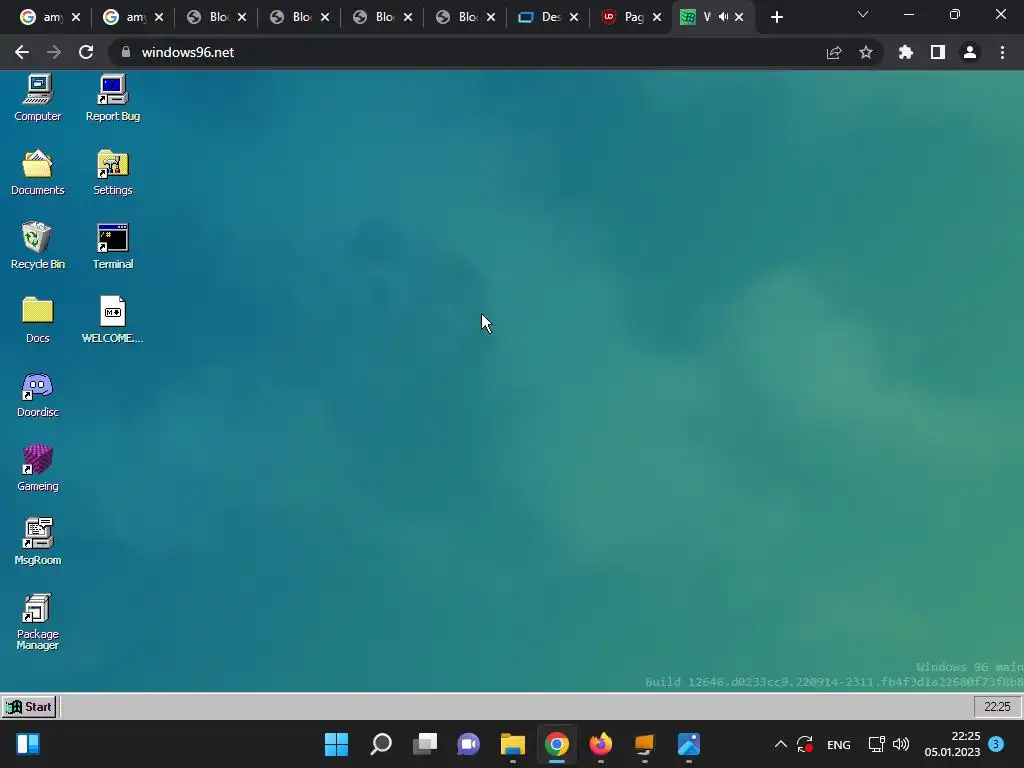Open a new browser tab

coord(776,18)
